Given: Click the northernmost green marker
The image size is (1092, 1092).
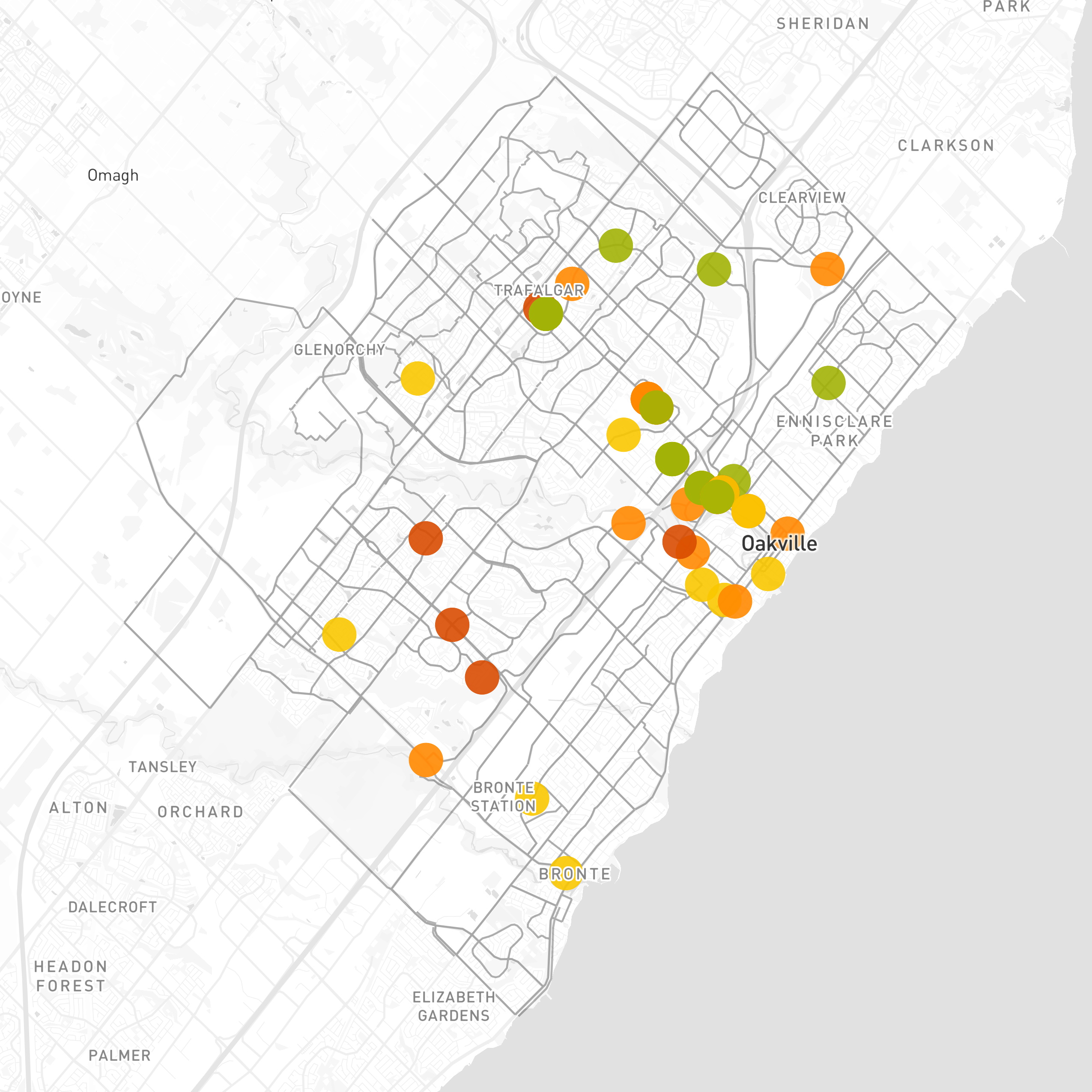Looking at the screenshot, I should (615, 246).
